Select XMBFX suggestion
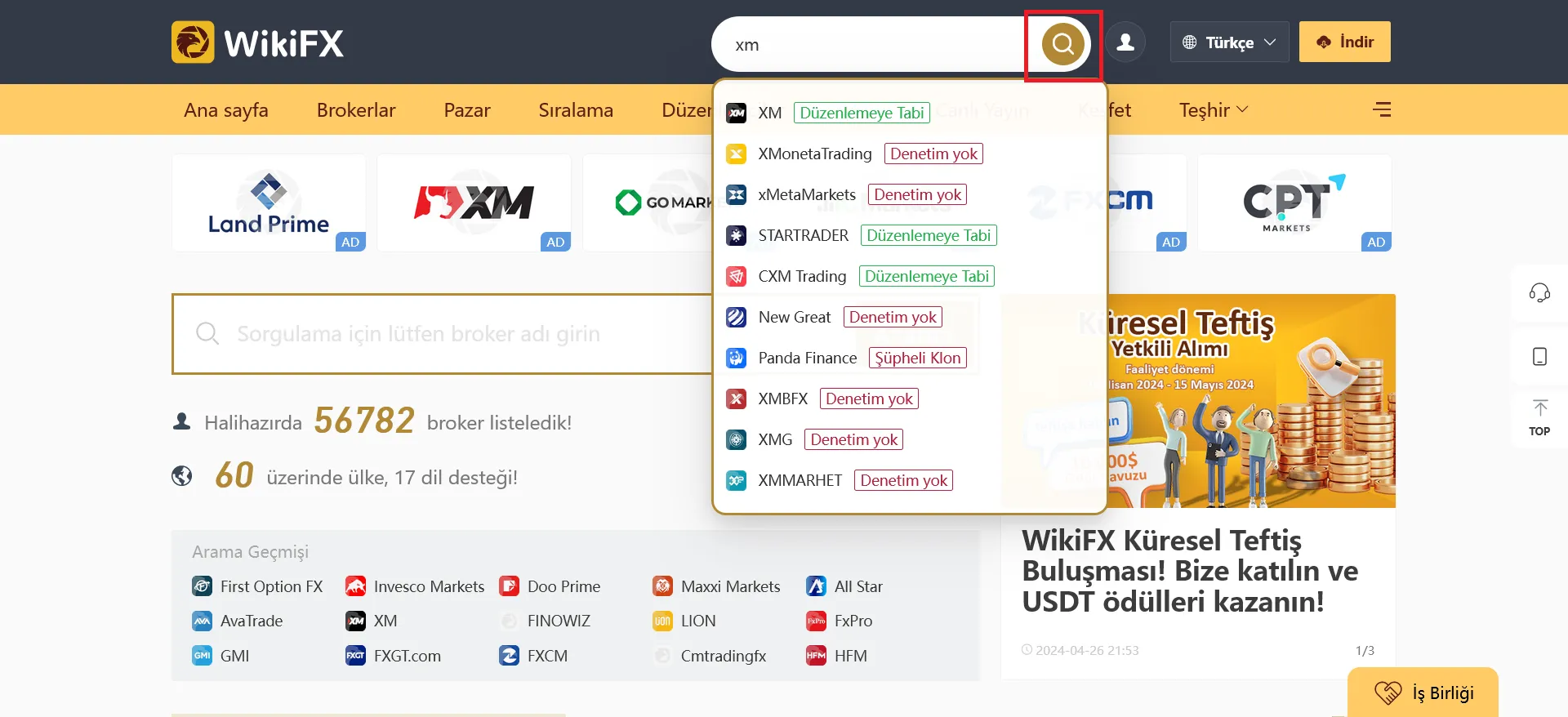Viewport: 1568px width, 717px height. [910, 399]
